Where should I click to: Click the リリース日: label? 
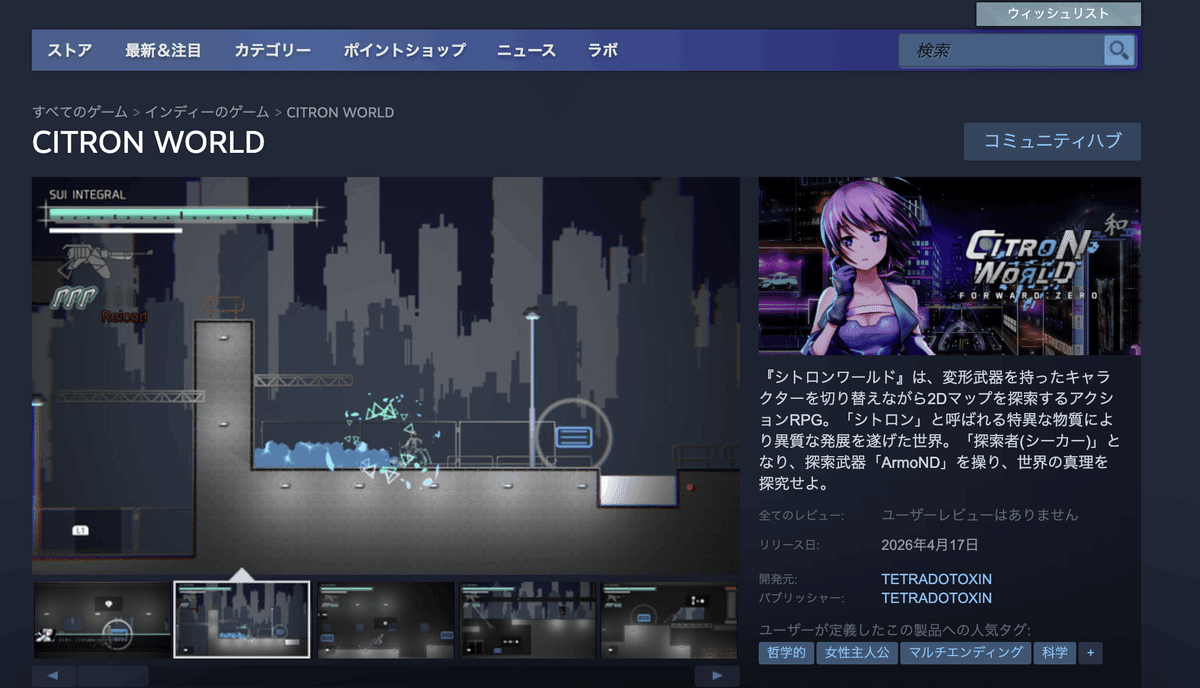789,545
